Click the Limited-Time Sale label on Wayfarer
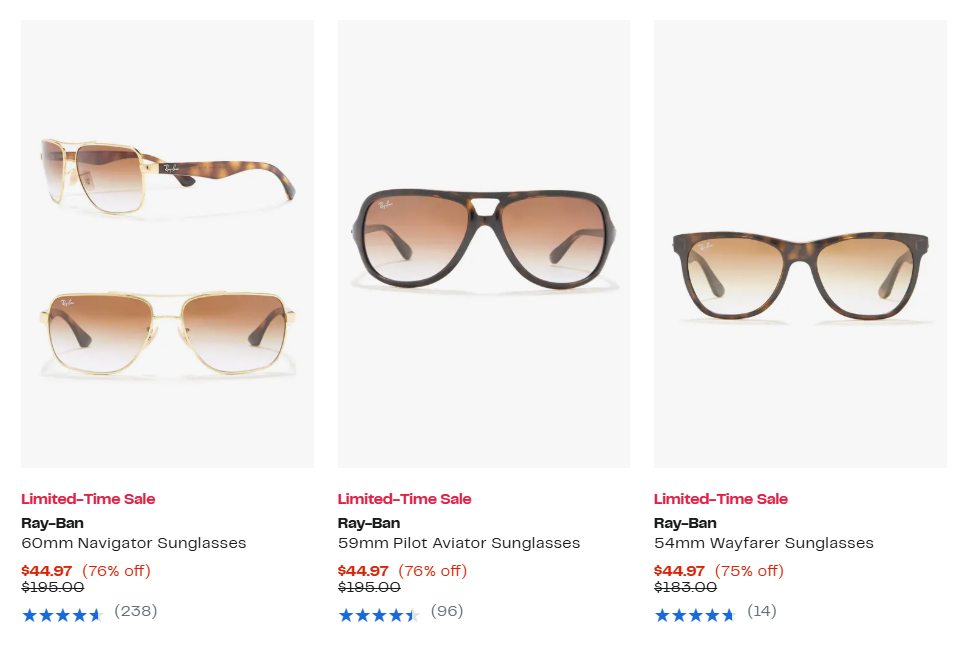962x654 pixels. (721, 499)
